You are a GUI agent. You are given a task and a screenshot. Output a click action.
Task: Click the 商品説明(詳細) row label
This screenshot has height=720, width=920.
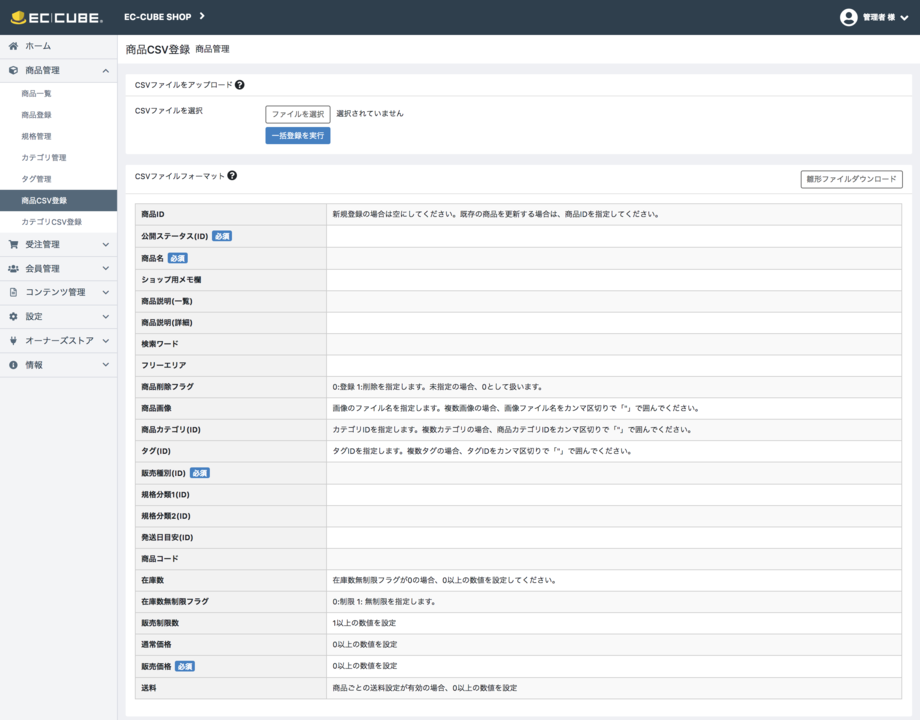click(x=167, y=322)
